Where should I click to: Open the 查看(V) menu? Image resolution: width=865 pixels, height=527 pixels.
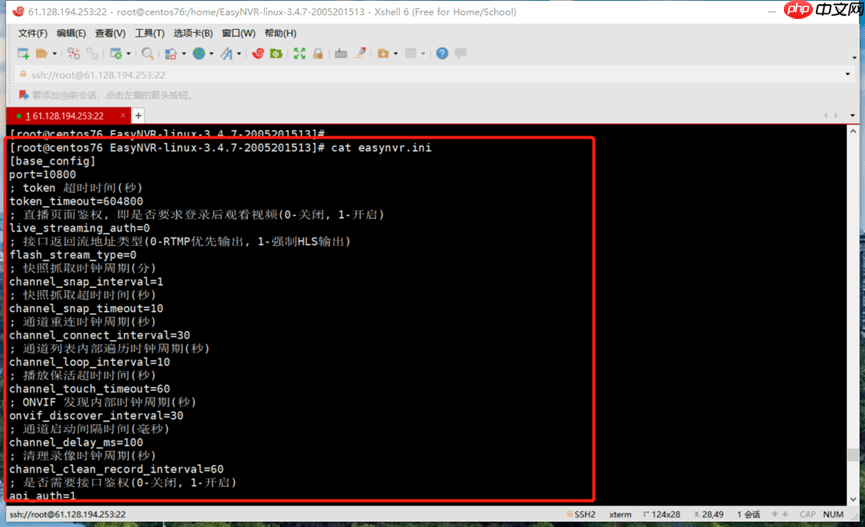pyautogui.click(x=110, y=33)
